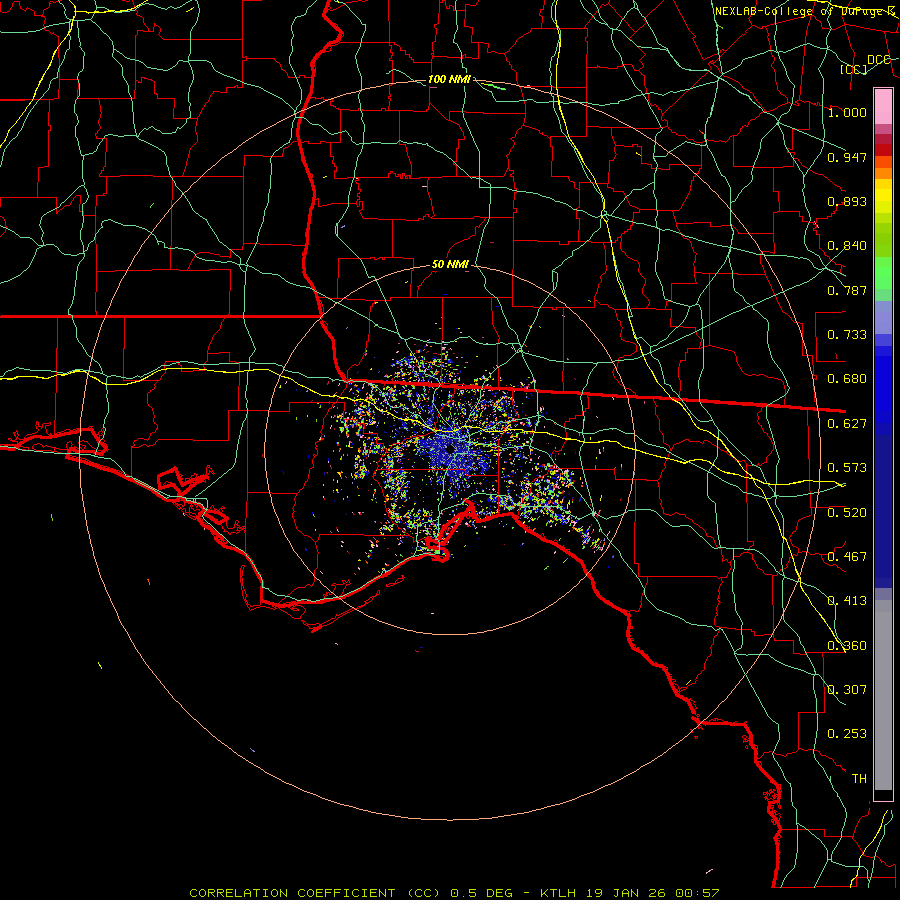Click the 0.5 DEG elevation text

(x=482, y=893)
